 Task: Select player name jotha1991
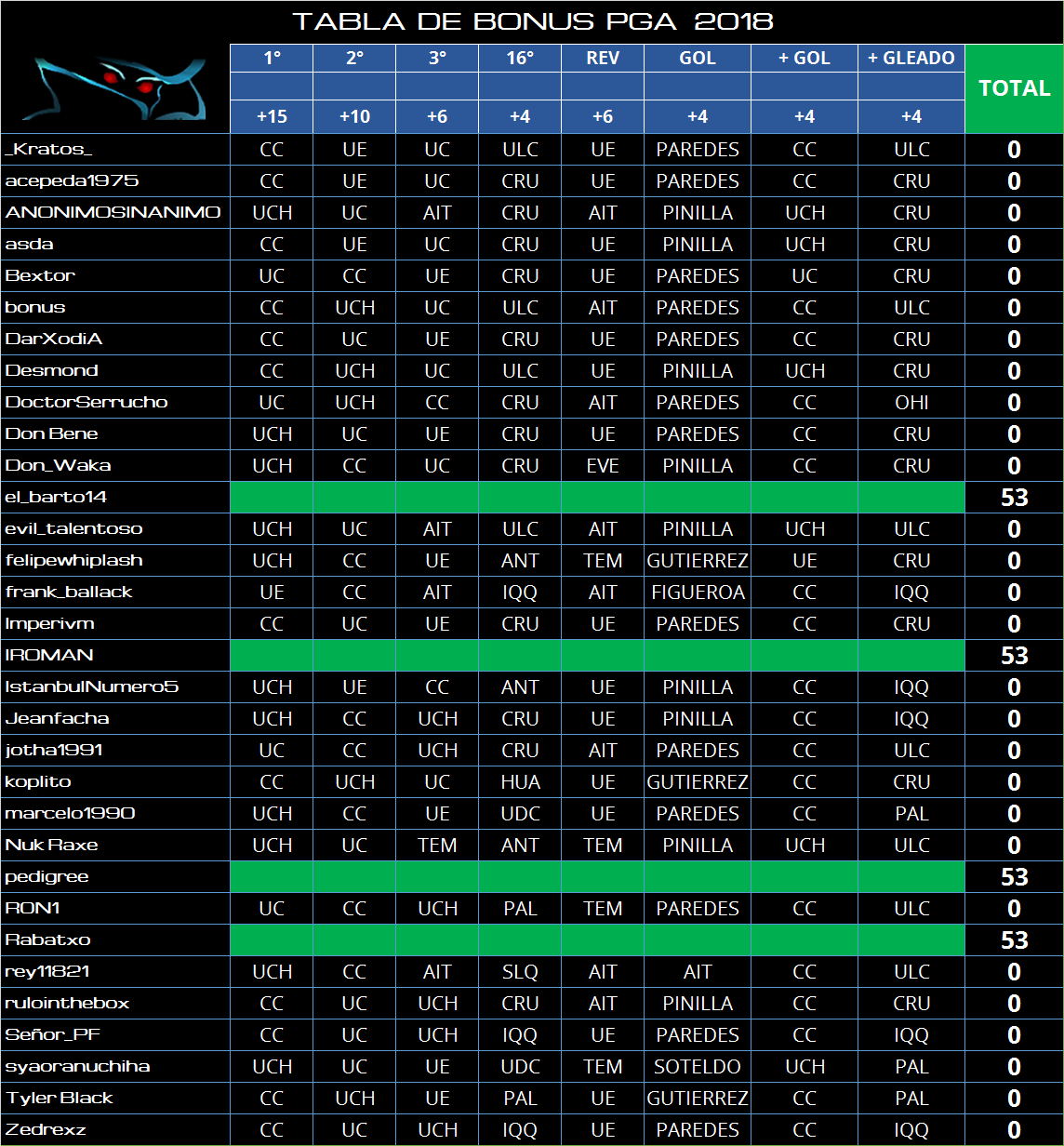coord(54,750)
